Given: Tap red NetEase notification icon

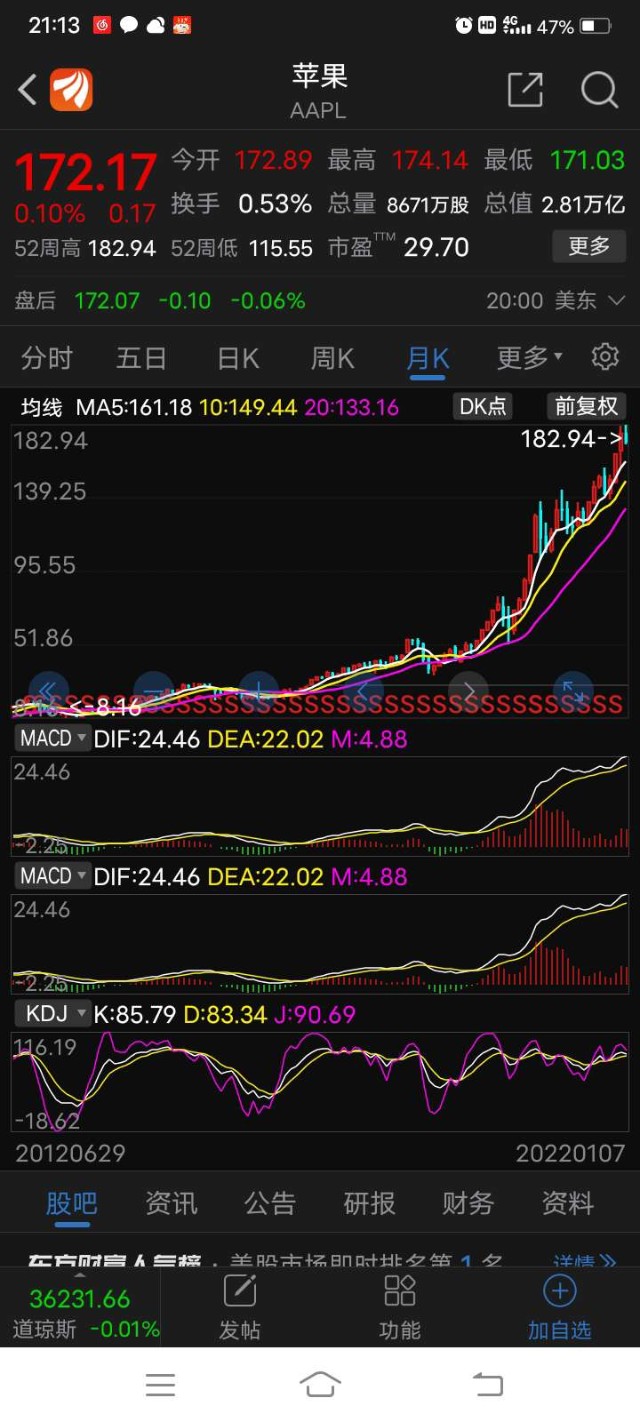Looking at the screenshot, I should tap(102, 25).
